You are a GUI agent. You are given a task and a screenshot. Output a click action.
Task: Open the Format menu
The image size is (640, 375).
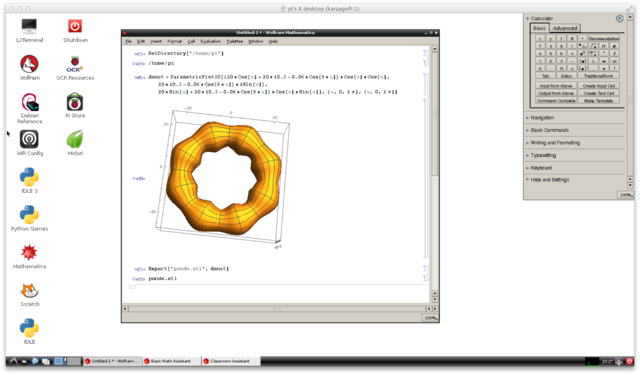pyautogui.click(x=174, y=41)
